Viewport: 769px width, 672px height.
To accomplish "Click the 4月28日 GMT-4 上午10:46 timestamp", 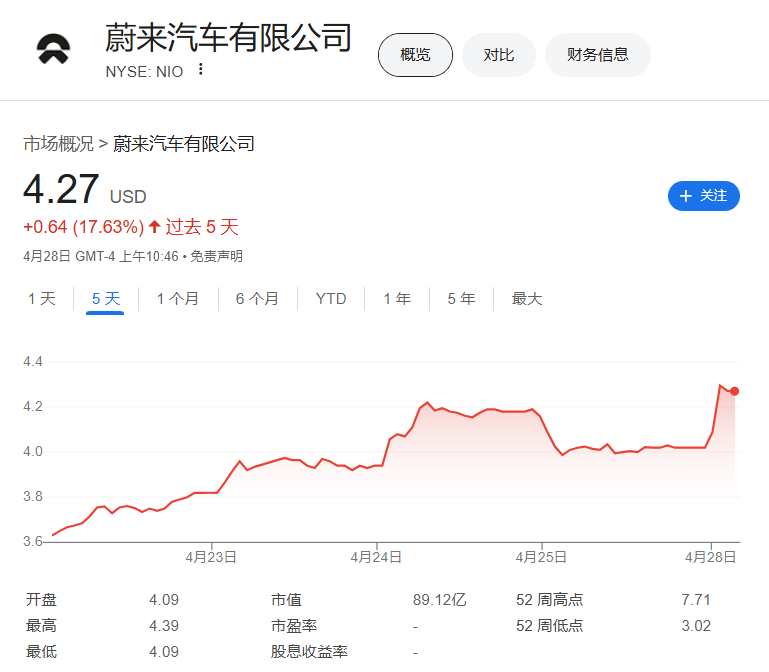I will click(x=101, y=256).
